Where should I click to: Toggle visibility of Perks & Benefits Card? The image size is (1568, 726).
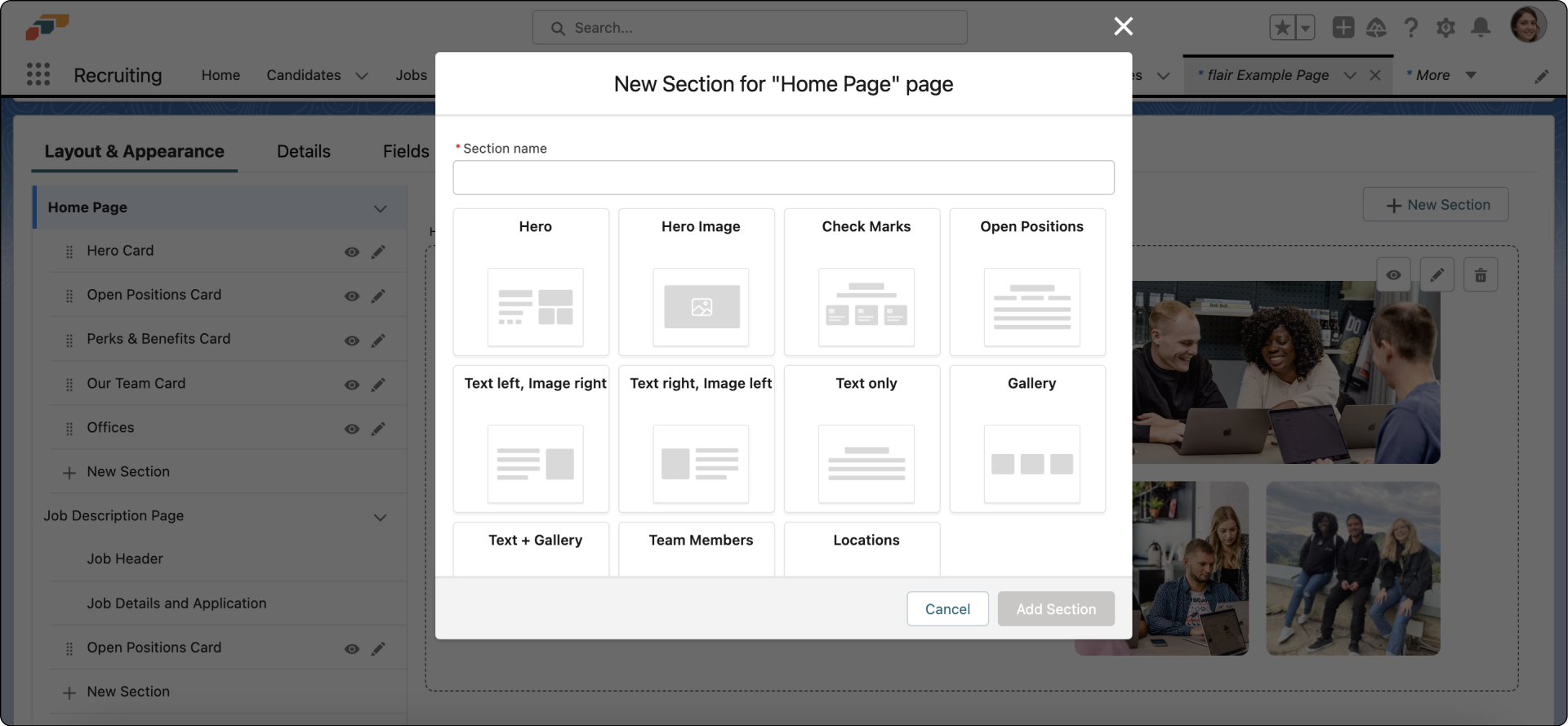pyautogui.click(x=352, y=341)
